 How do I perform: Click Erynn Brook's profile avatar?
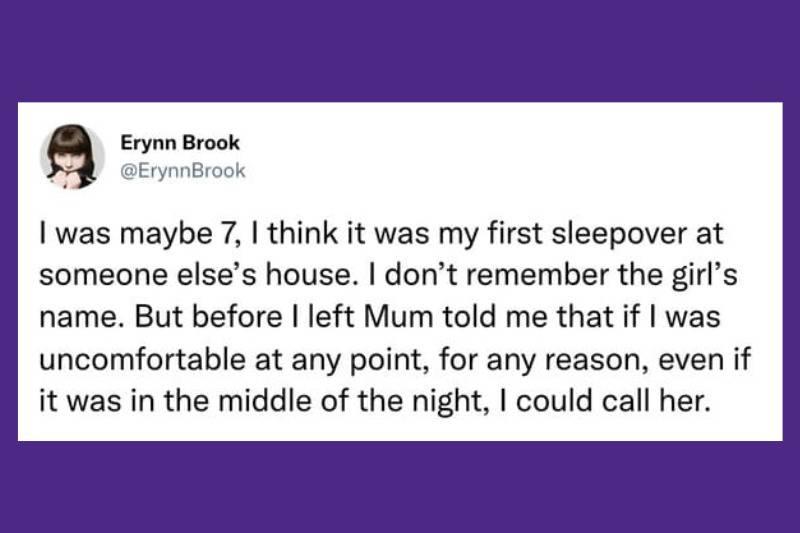coord(72,157)
